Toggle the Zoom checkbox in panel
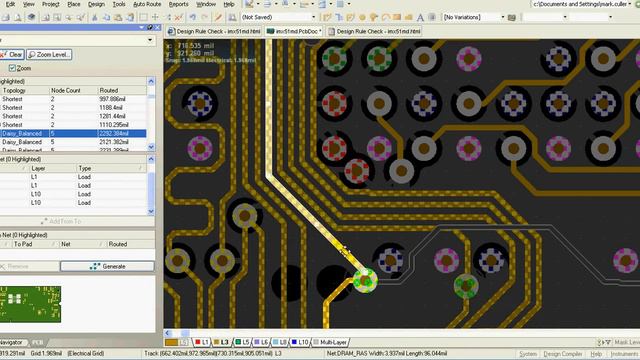640x360 pixels. point(12,68)
